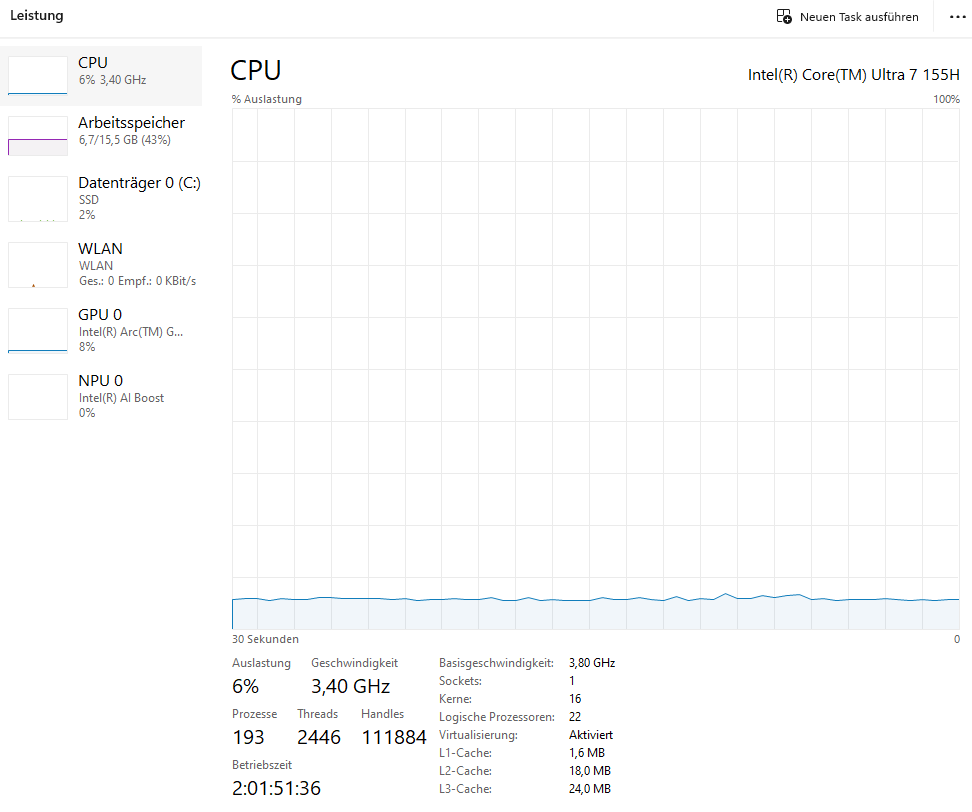Select the Arbeitsspeicher label in the sidebar
The width and height of the screenshot is (972, 812).
131,123
